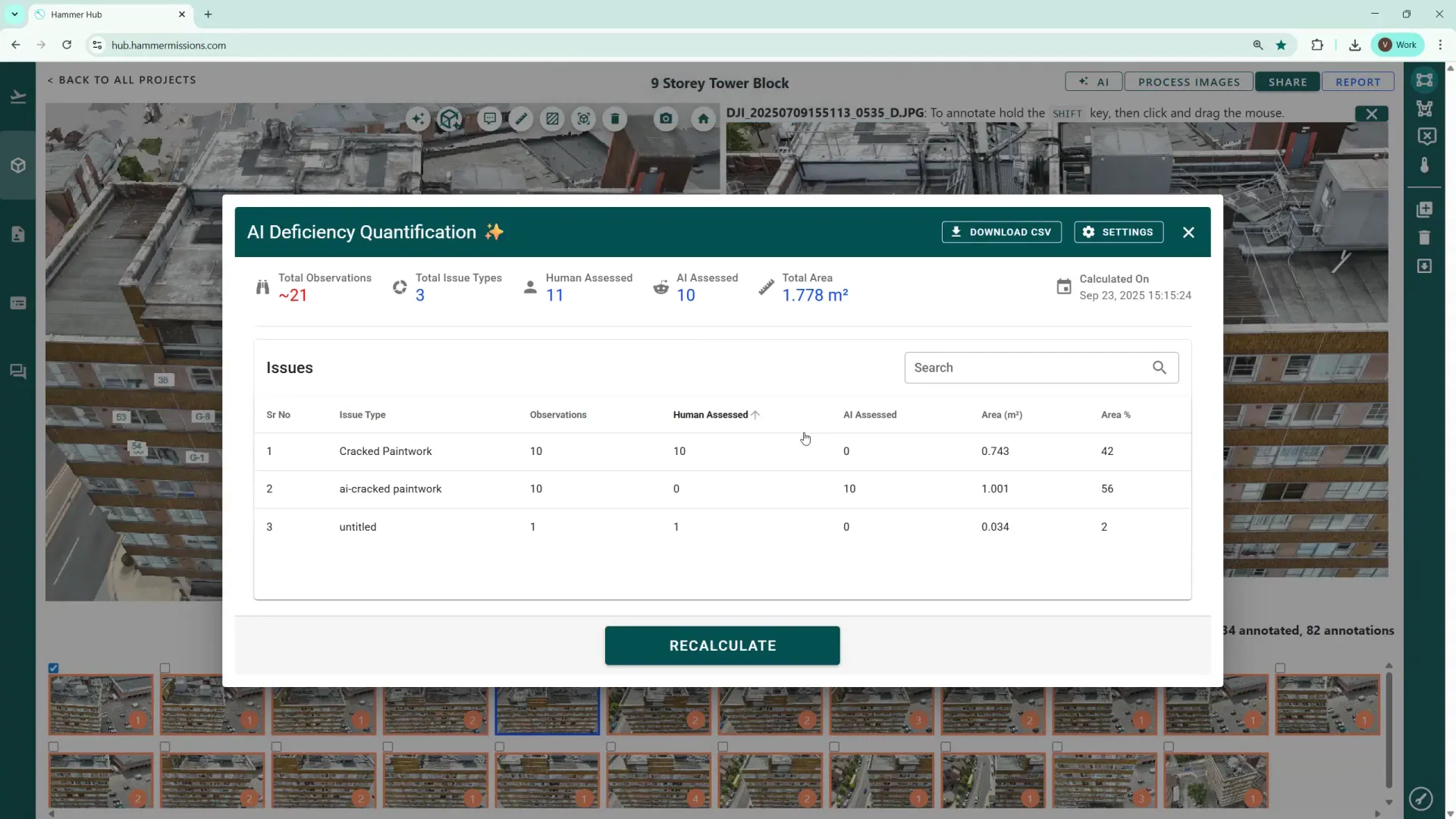The width and height of the screenshot is (1456, 819).
Task: Select the ruler measurement tool
Action: click(521, 119)
